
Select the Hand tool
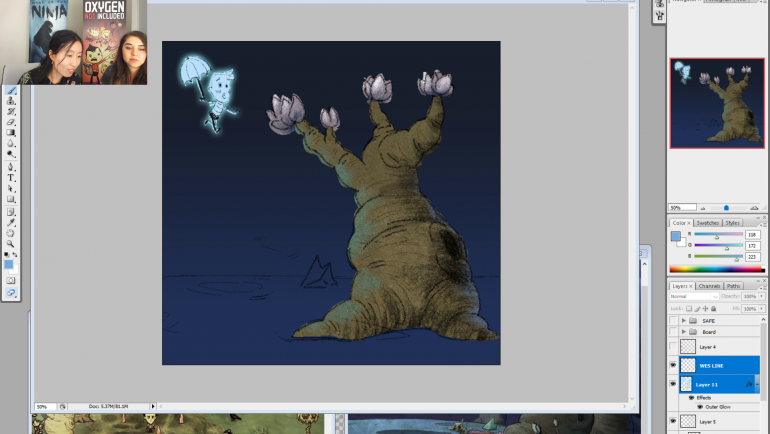click(11, 233)
